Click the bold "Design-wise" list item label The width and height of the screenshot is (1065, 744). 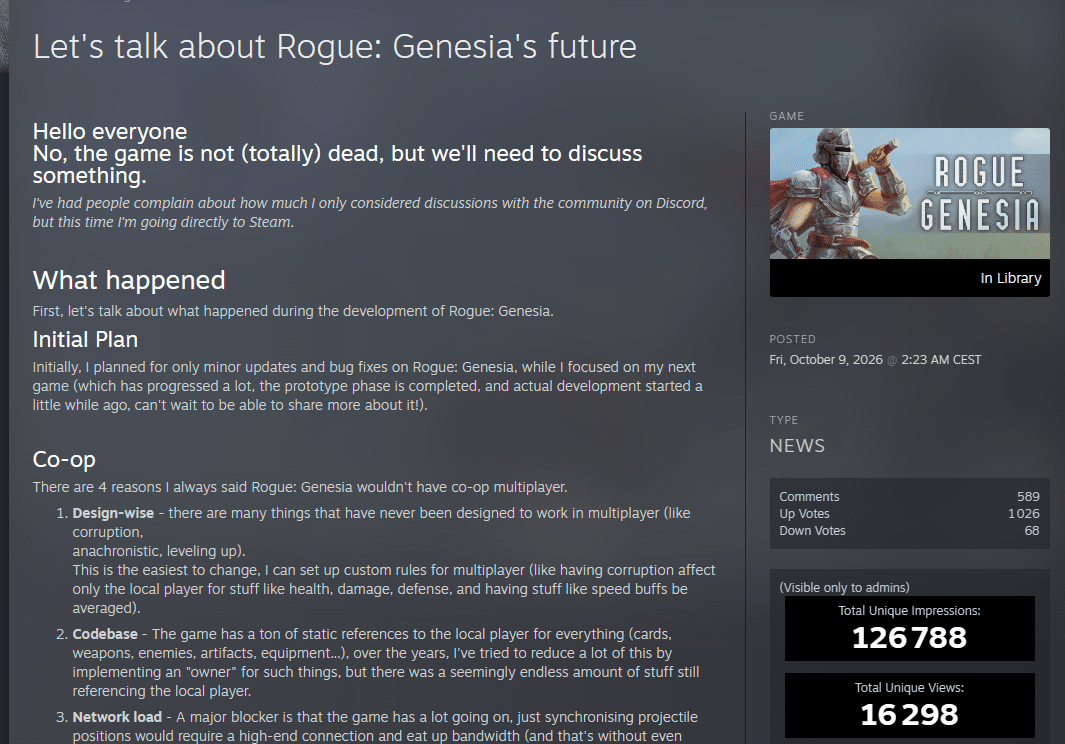point(113,513)
